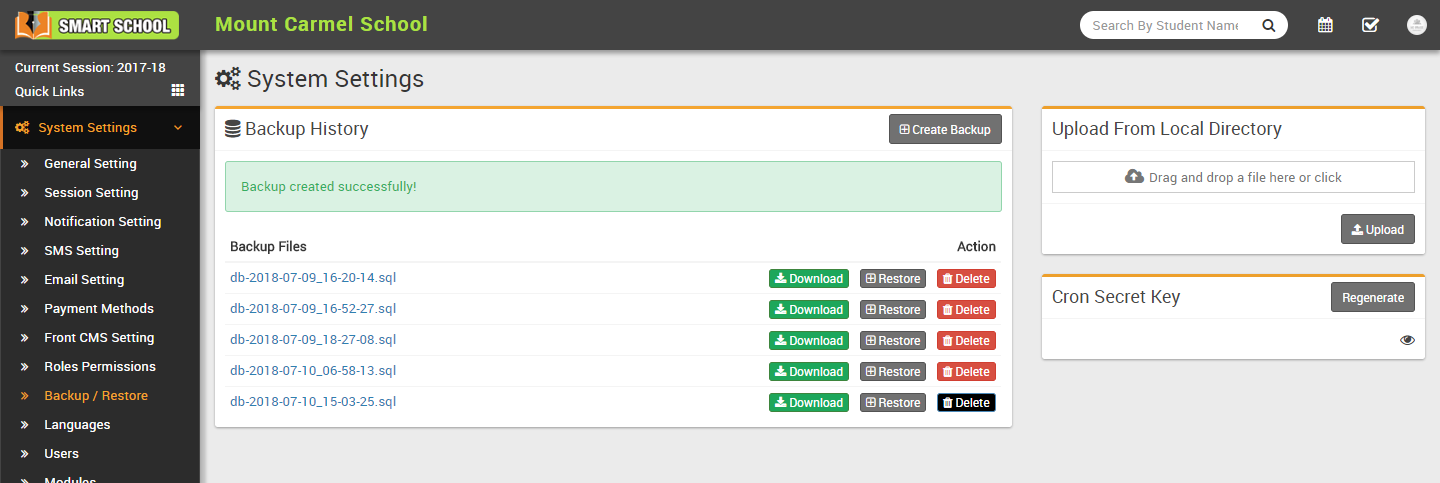Click the Create Backup button
Viewport: 1440px width, 483px height.
point(945,129)
